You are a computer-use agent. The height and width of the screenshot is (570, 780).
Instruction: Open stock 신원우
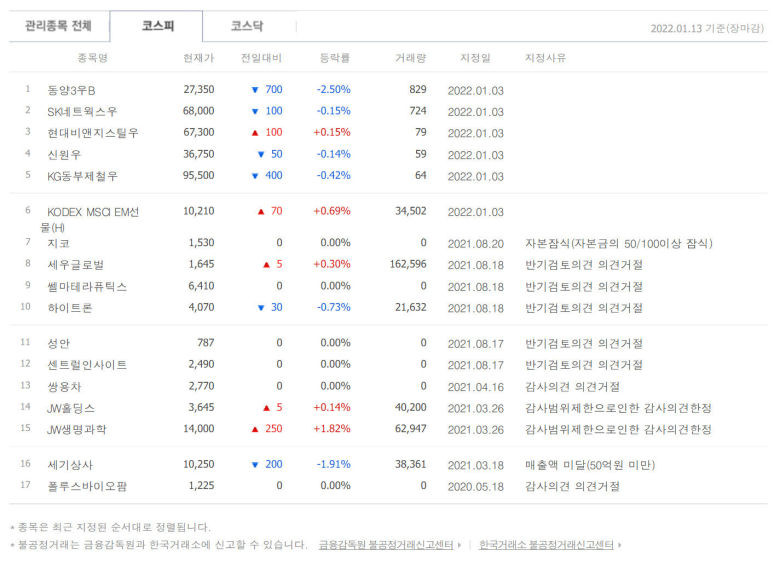pyautogui.click(x=64, y=155)
